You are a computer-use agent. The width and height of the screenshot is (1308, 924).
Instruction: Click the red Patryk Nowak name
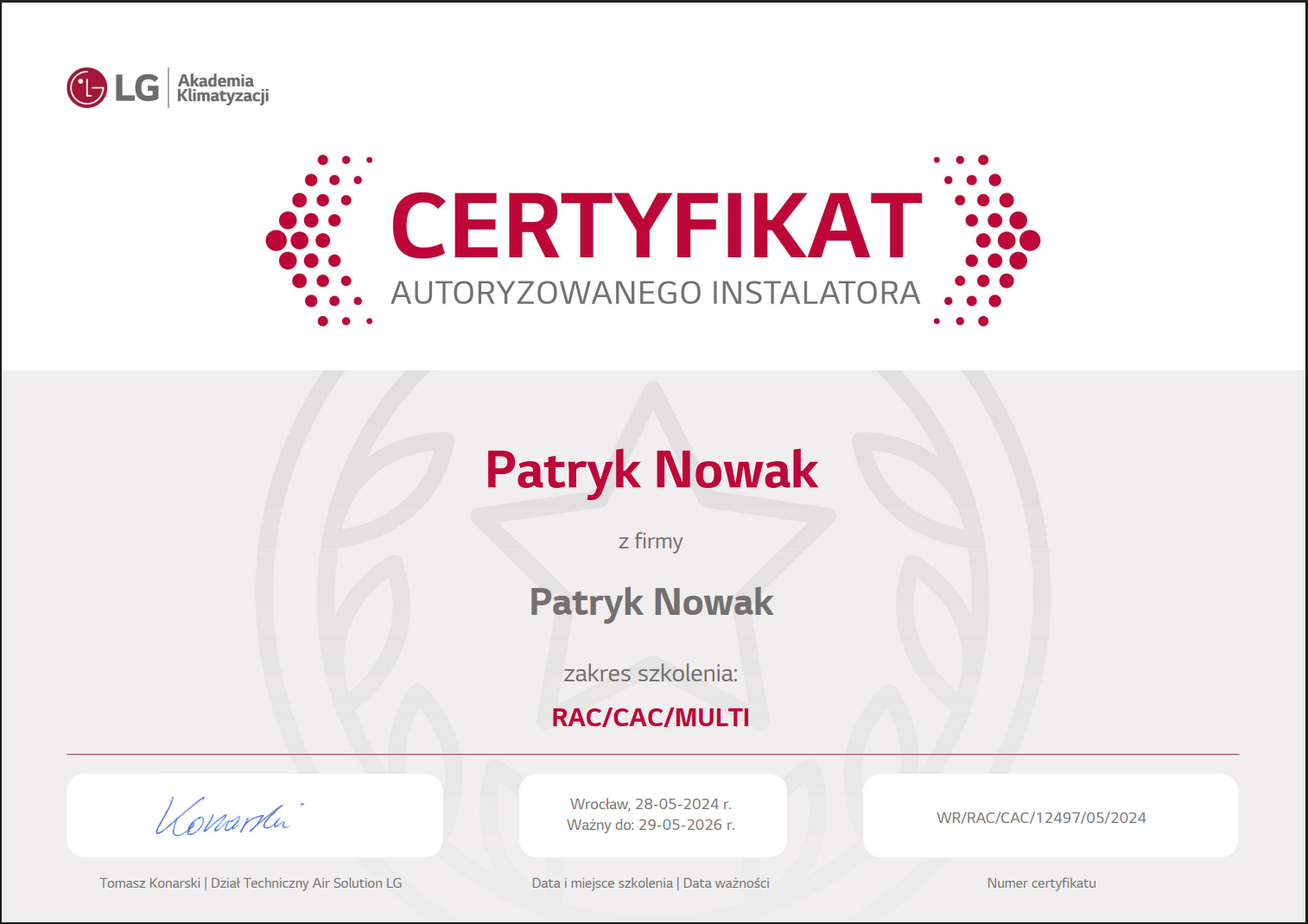point(651,471)
